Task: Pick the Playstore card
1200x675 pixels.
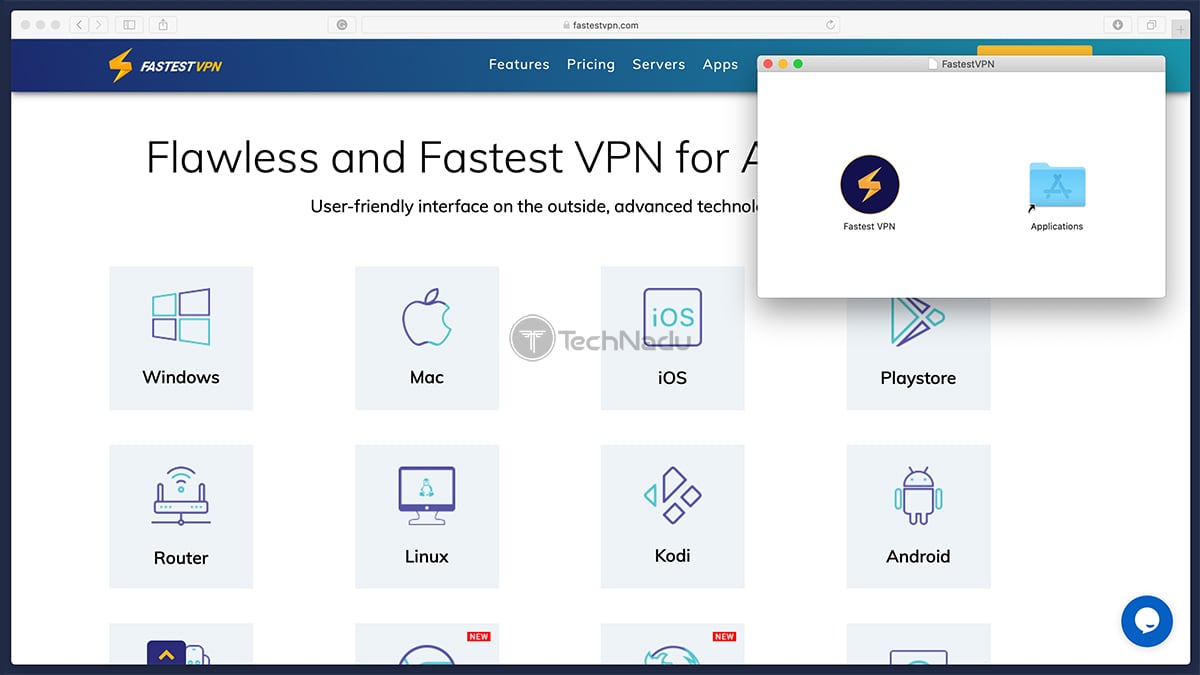Action: 918,352
